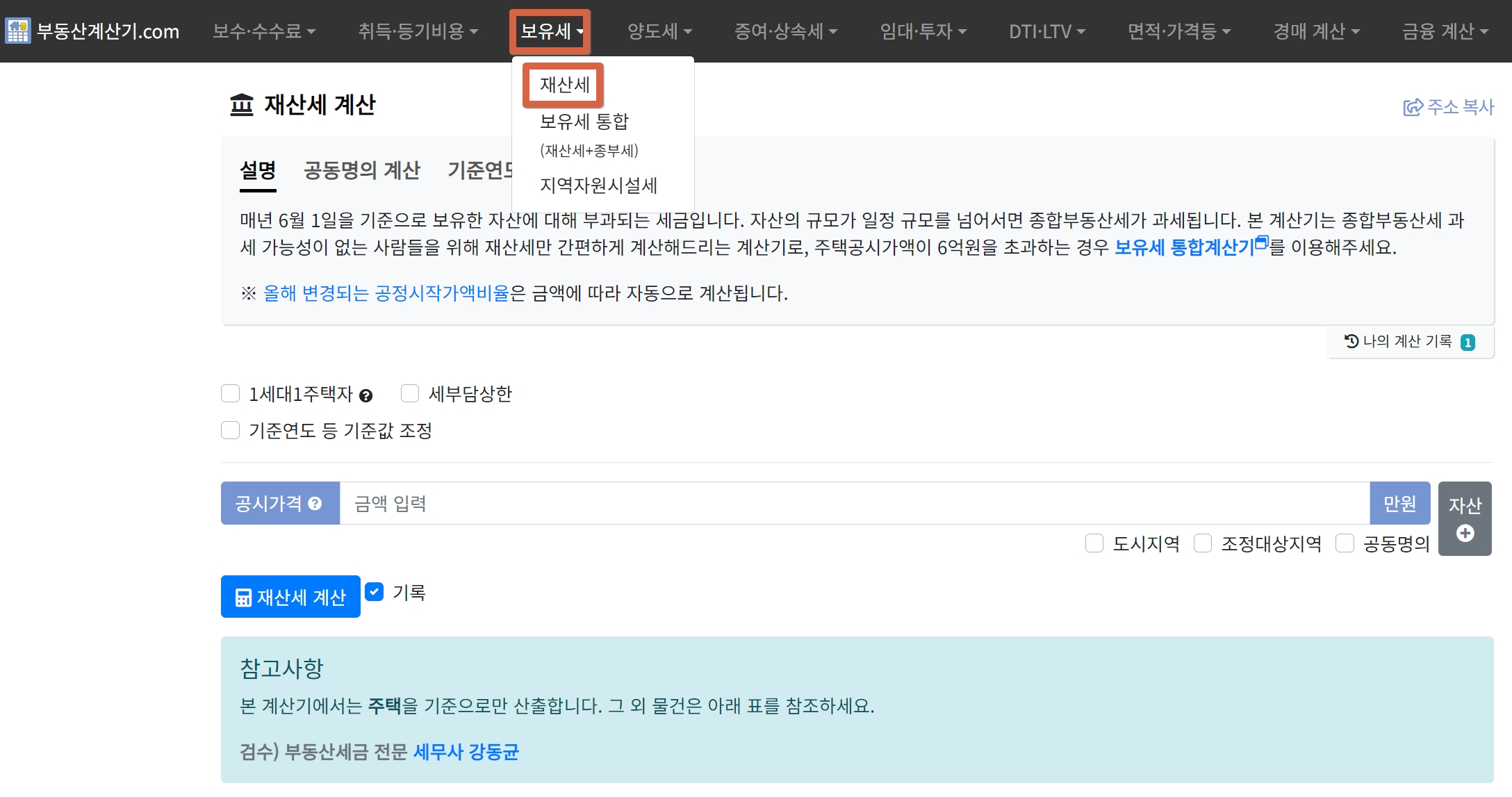Open 나의 계산 기록 history icon
The width and height of the screenshot is (1512, 797).
1351,341
